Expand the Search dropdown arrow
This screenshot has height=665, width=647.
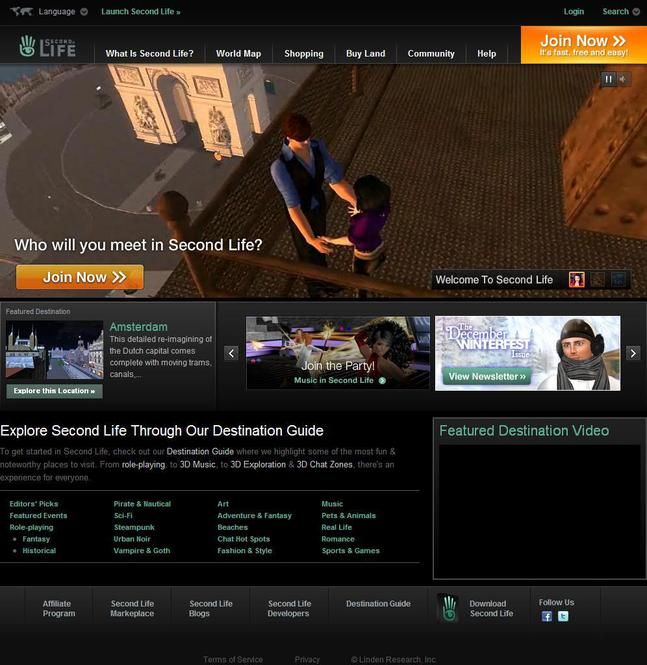pos(636,12)
